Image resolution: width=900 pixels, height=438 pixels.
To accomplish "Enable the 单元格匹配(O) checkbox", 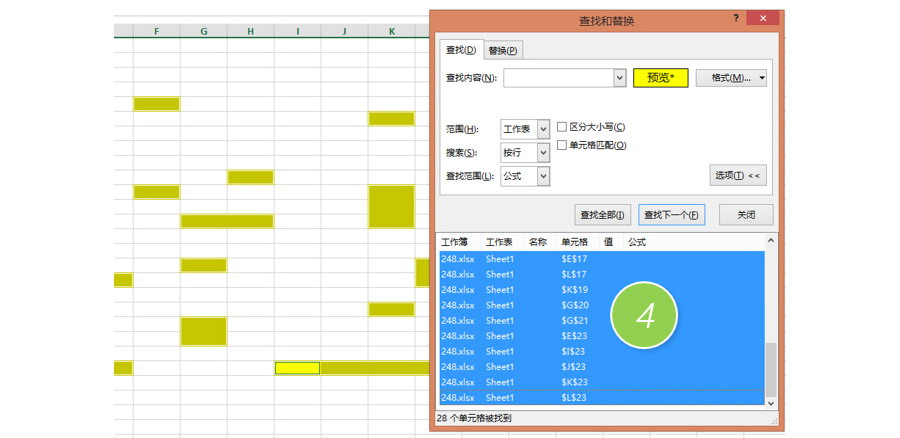I will [x=562, y=145].
